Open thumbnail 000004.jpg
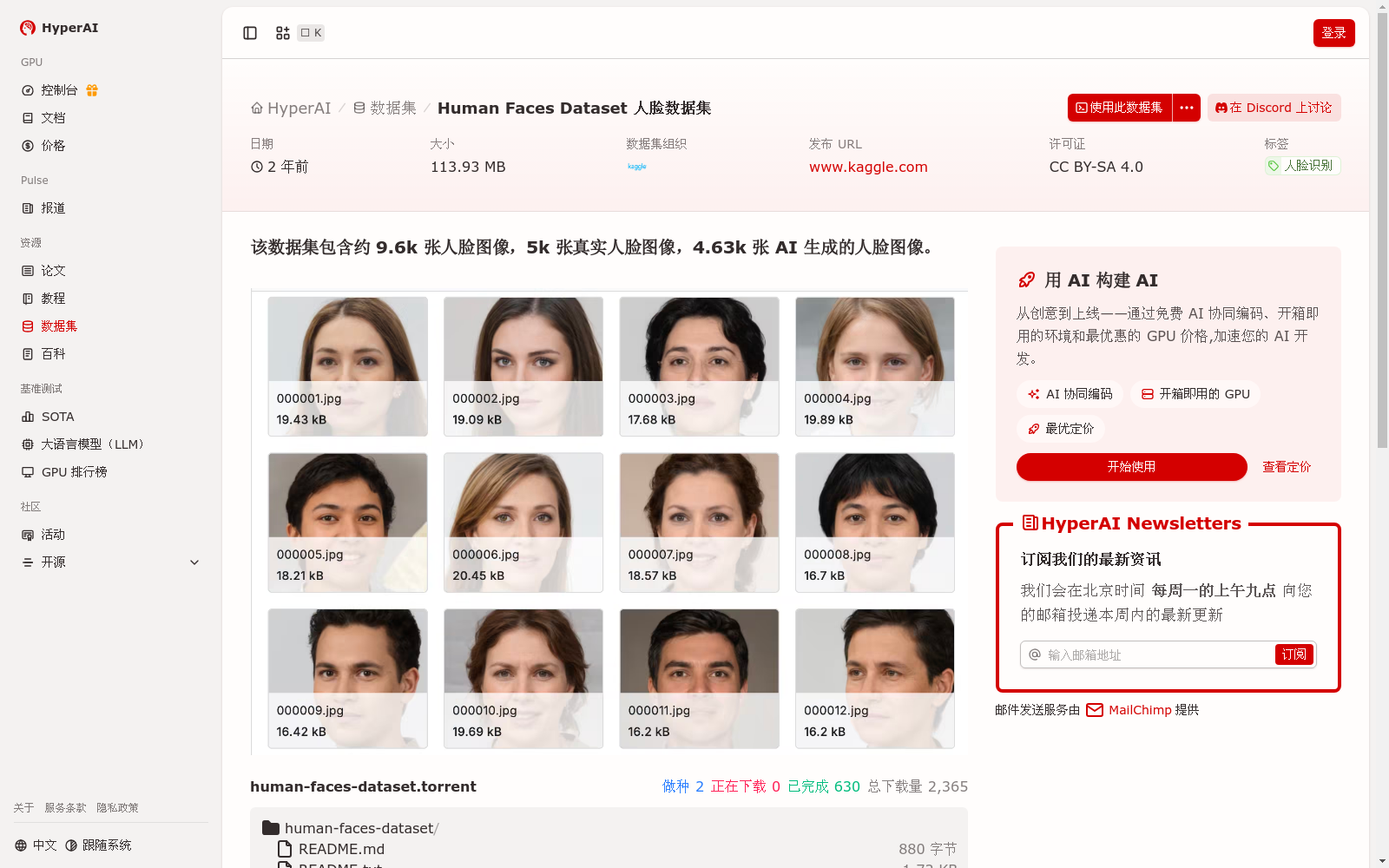1389x868 pixels. (875, 366)
